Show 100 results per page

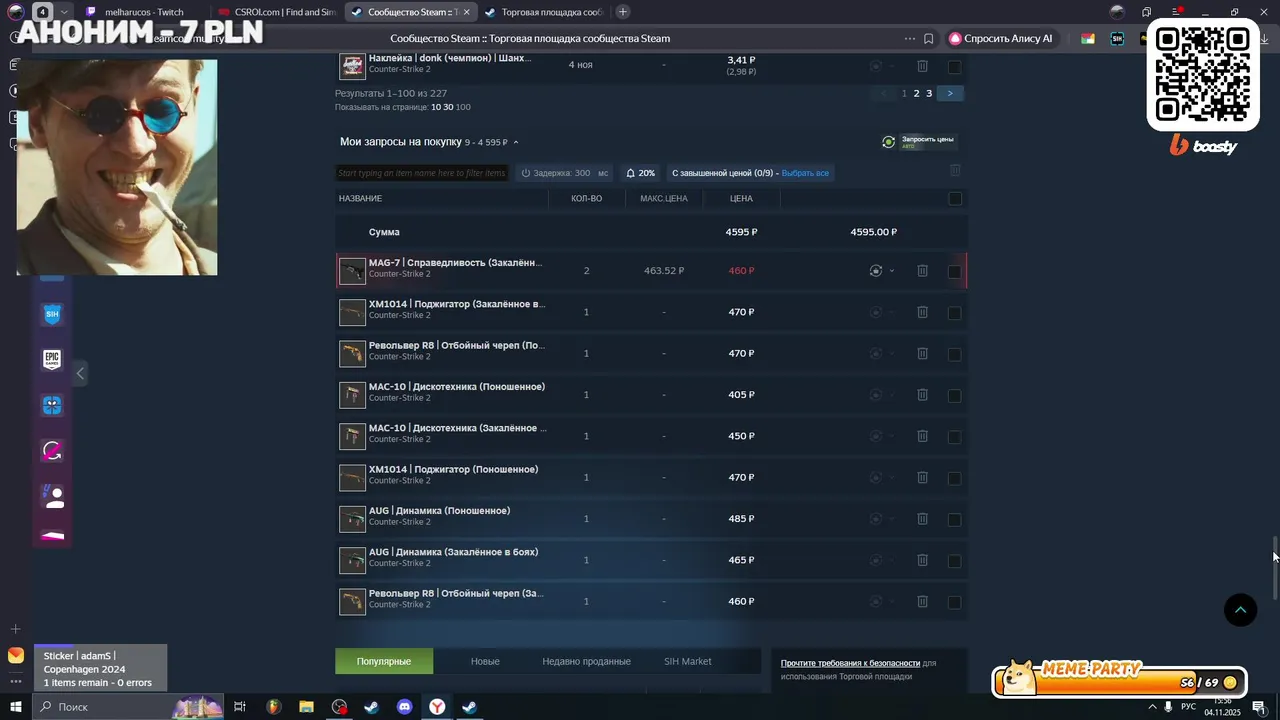(x=463, y=107)
